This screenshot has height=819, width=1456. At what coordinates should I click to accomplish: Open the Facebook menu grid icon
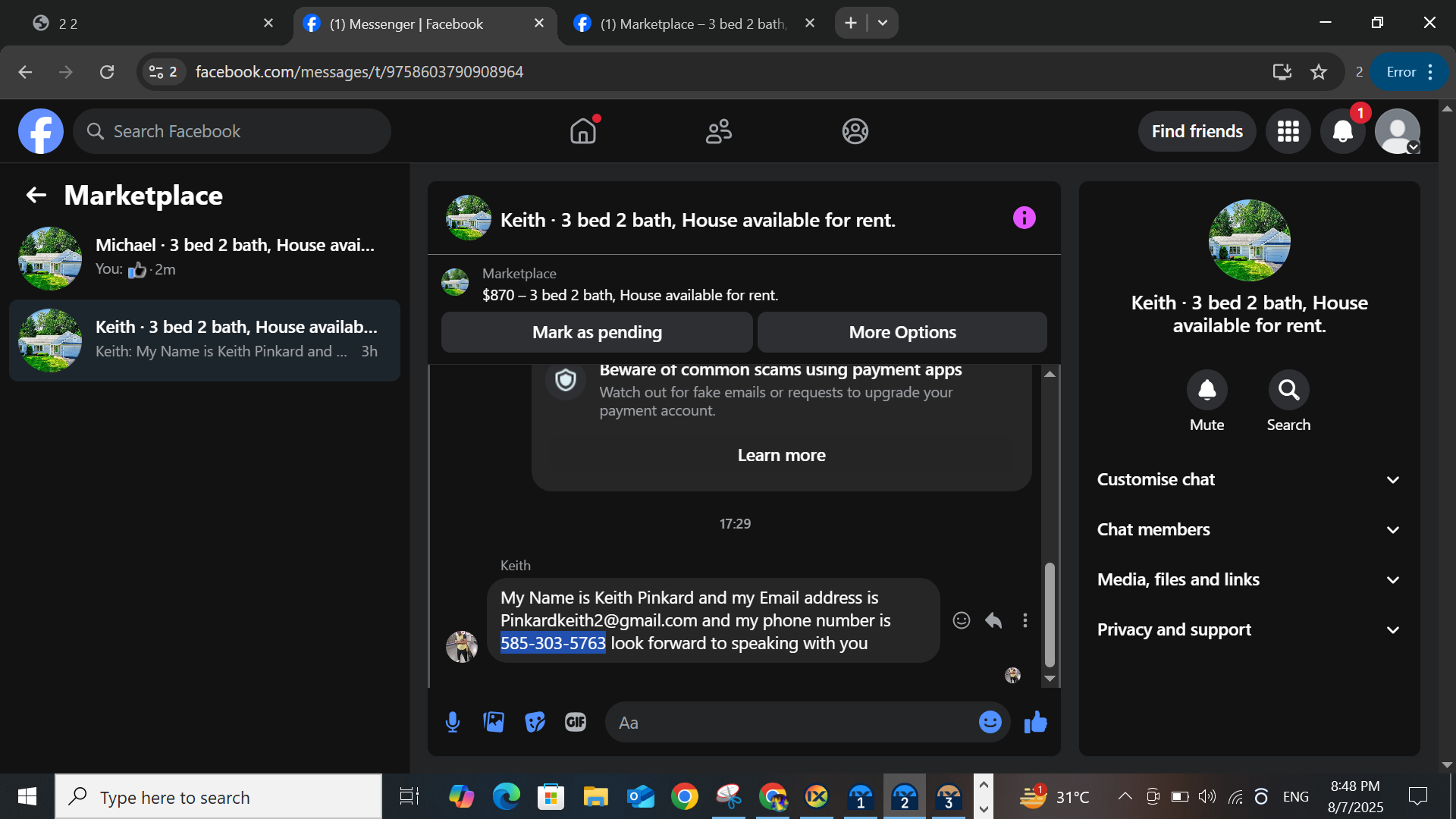coord(1288,131)
